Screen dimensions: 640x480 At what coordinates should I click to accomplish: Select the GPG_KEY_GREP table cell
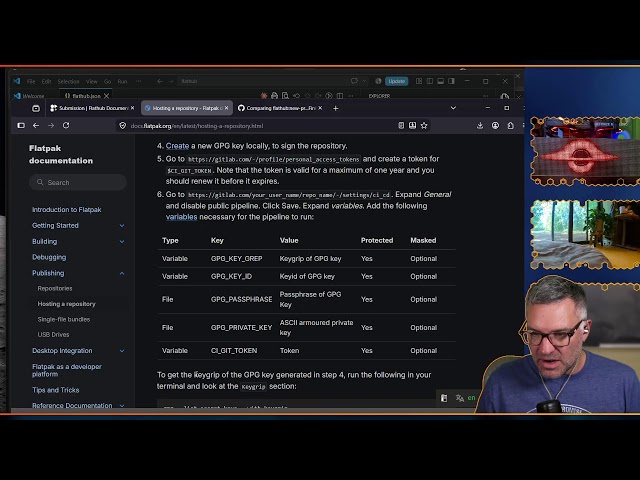tap(236, 258)
